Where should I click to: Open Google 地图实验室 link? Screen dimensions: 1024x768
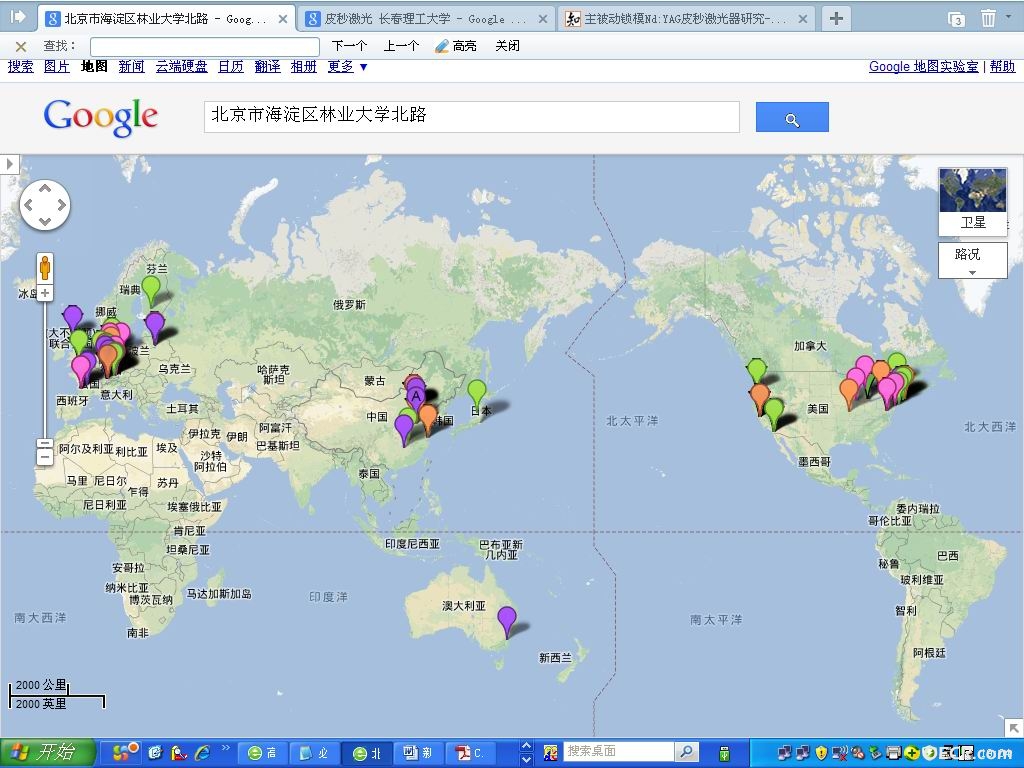[923, 67]
